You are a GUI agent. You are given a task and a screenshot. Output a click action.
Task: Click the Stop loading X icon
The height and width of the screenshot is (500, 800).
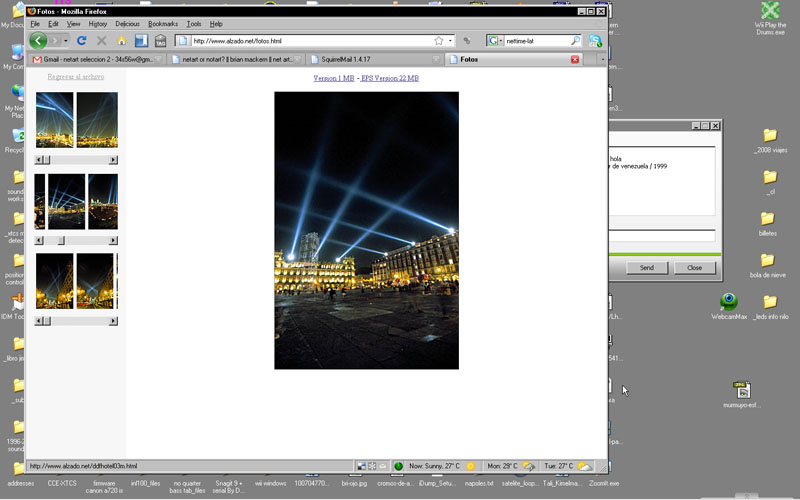[101, 41]
